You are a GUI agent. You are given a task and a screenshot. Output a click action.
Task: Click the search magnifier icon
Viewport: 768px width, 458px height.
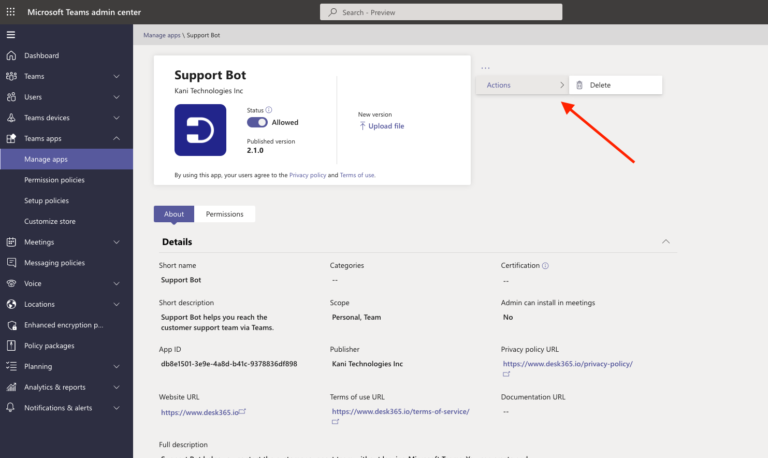click(333, 12)
